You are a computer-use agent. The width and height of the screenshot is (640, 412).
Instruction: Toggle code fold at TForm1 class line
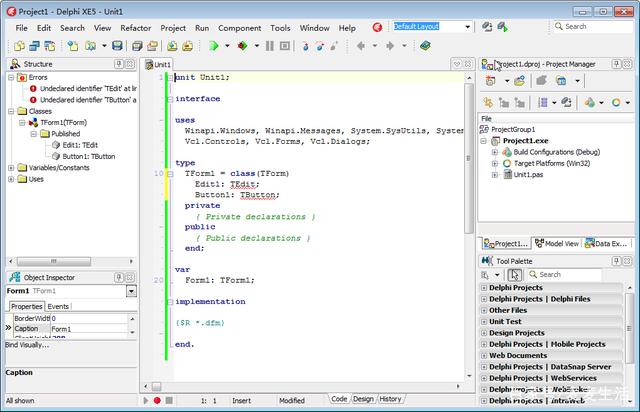[170, 174]
